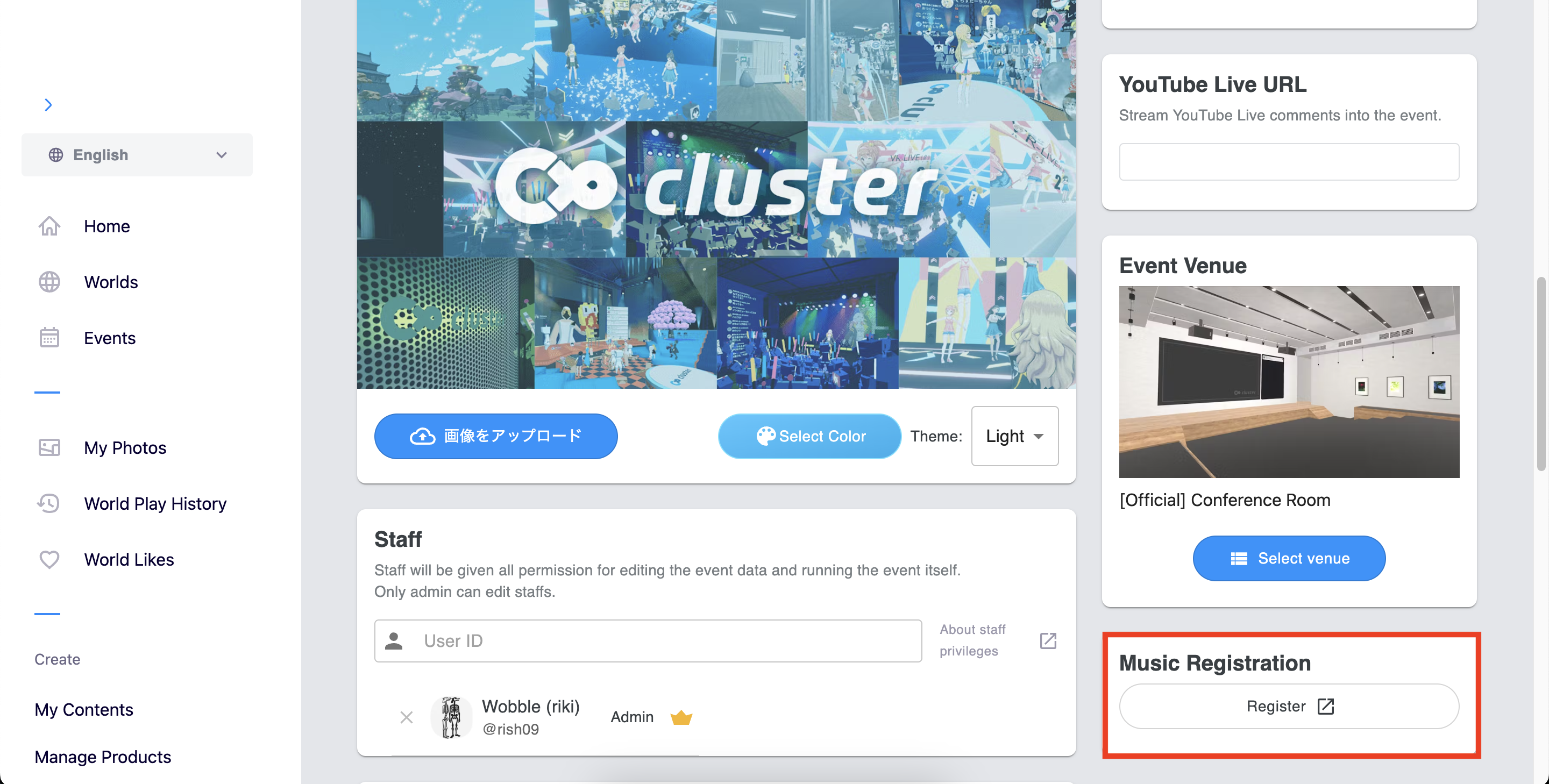Viewport: 1549px width, 784px height.
Task: Open Worlds via the globe icon
Action: [49, 282]
